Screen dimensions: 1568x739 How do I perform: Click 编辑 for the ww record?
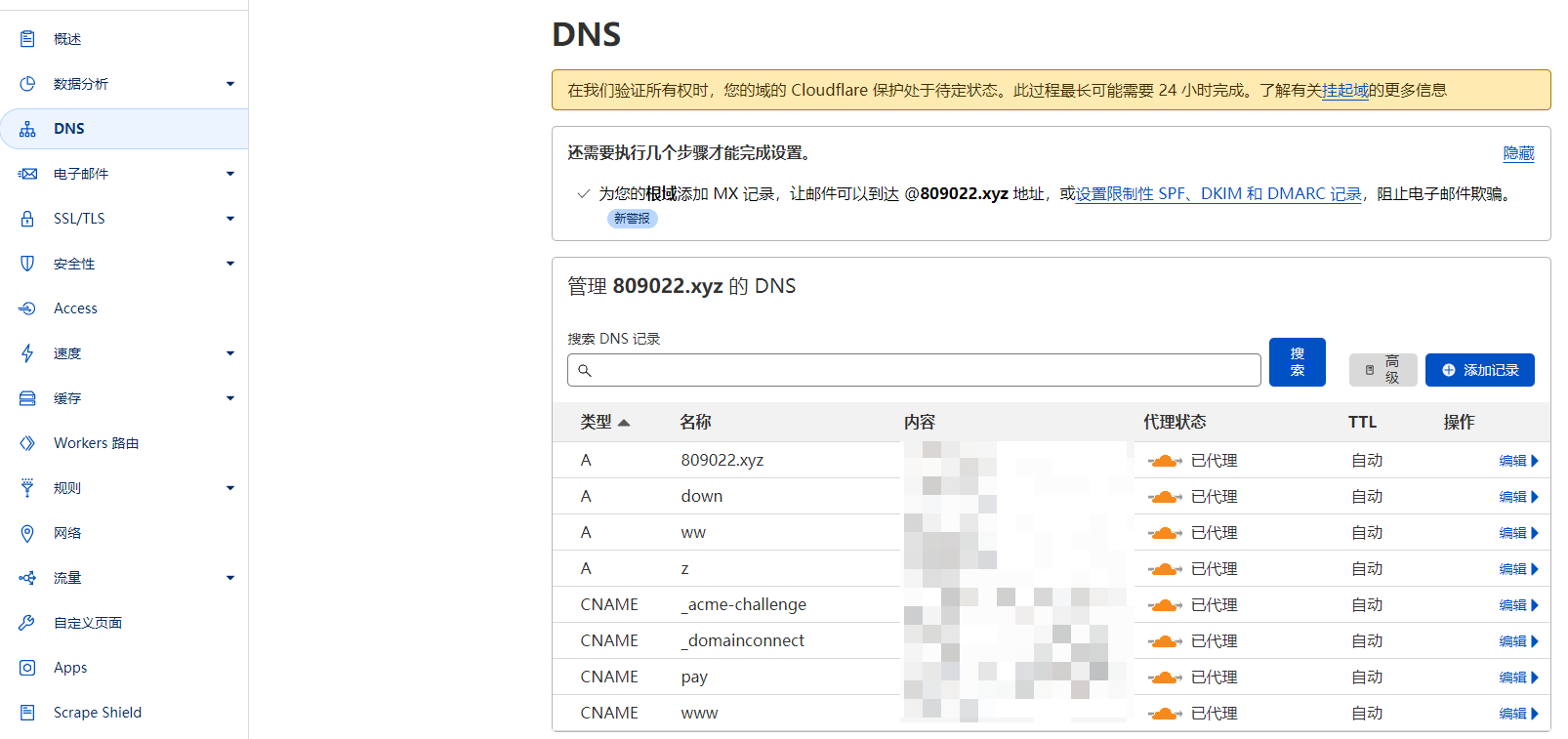(x=1519, y=533)
